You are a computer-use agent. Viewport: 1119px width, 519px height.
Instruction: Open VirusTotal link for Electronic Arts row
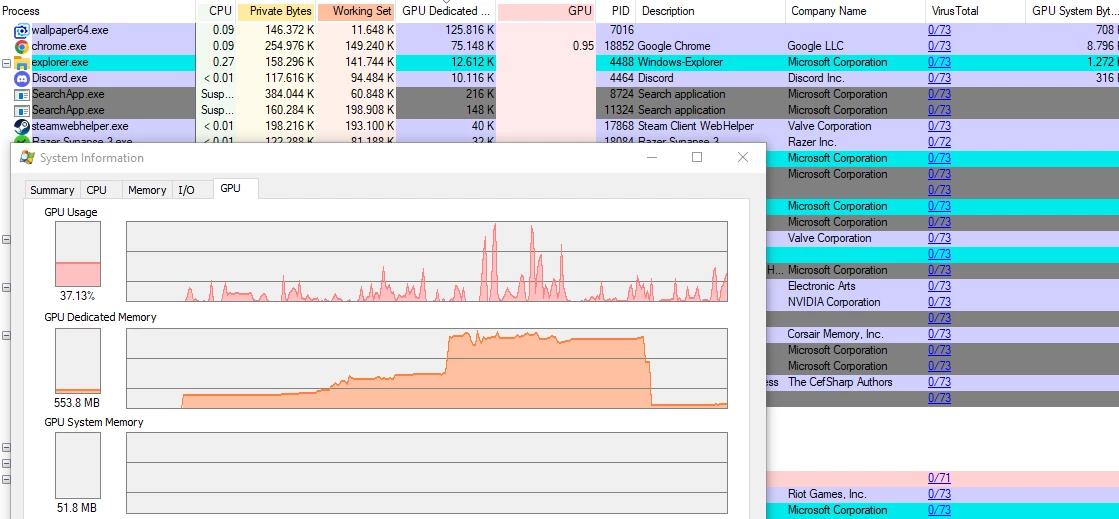click(x=939, y=286)
